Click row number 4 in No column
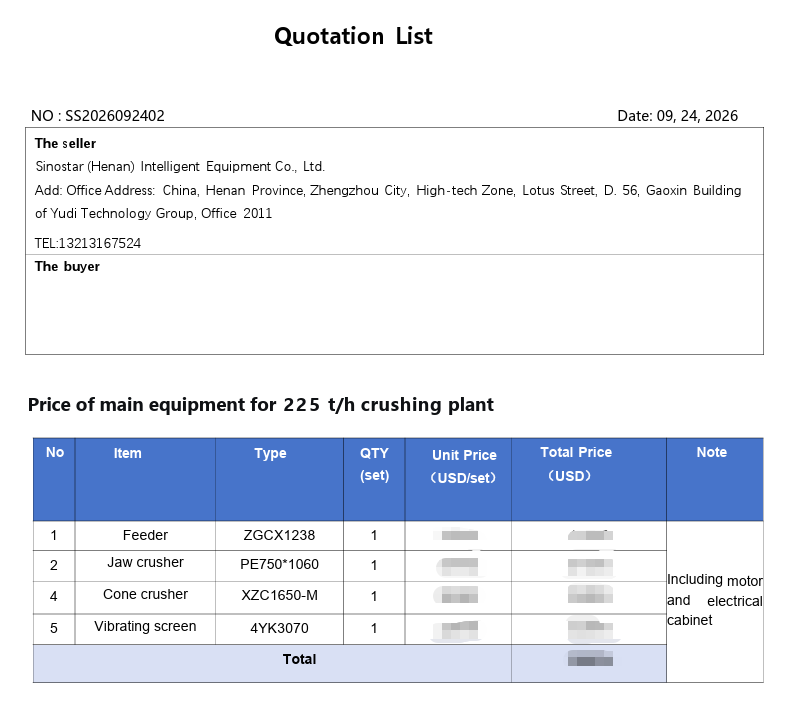Viewport: 796px width, 718px height. tap(54, 596)
